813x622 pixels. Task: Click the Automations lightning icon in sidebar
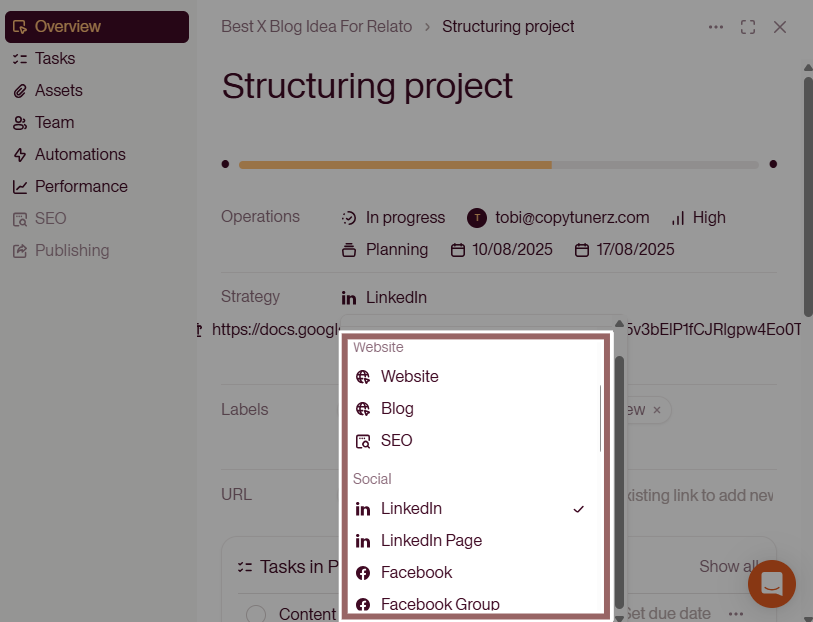(x=20, y=155)
